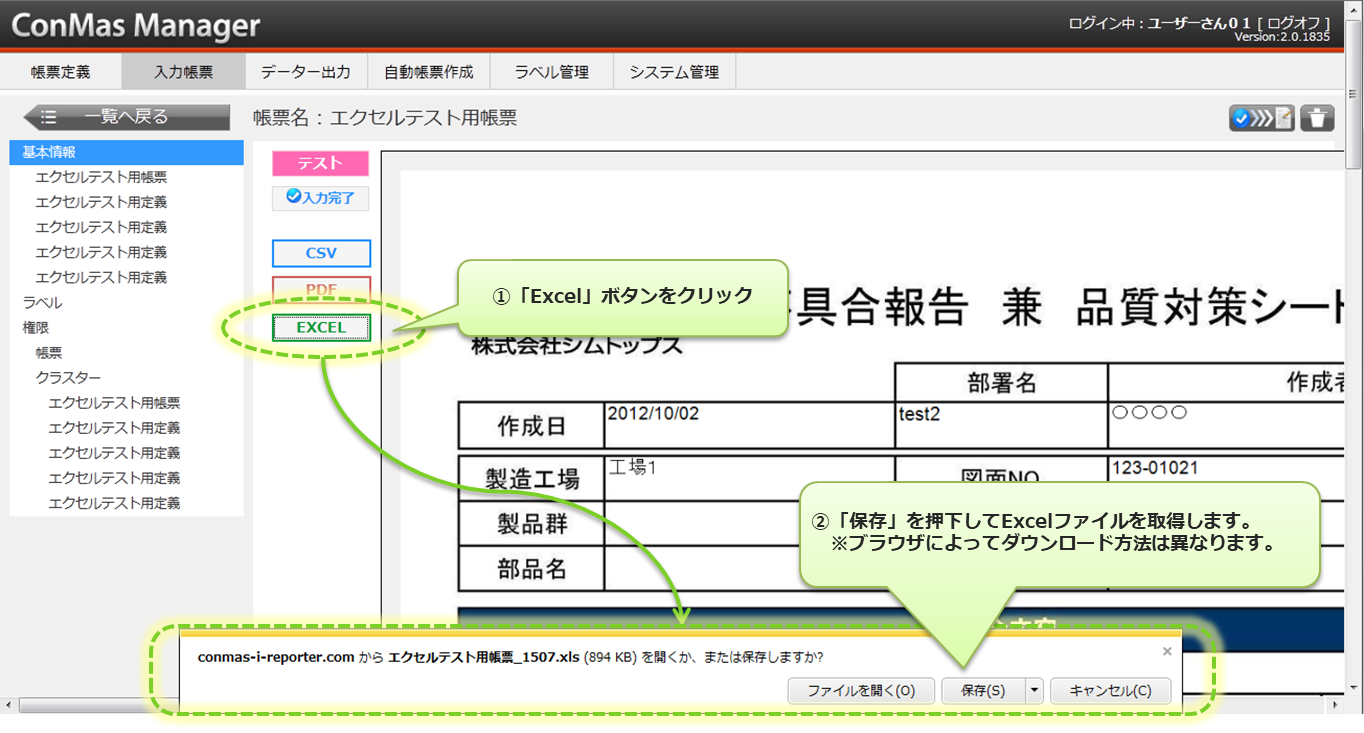Click the green EXCEL export button
1364x733 pixels.
[x=321, y=328]
